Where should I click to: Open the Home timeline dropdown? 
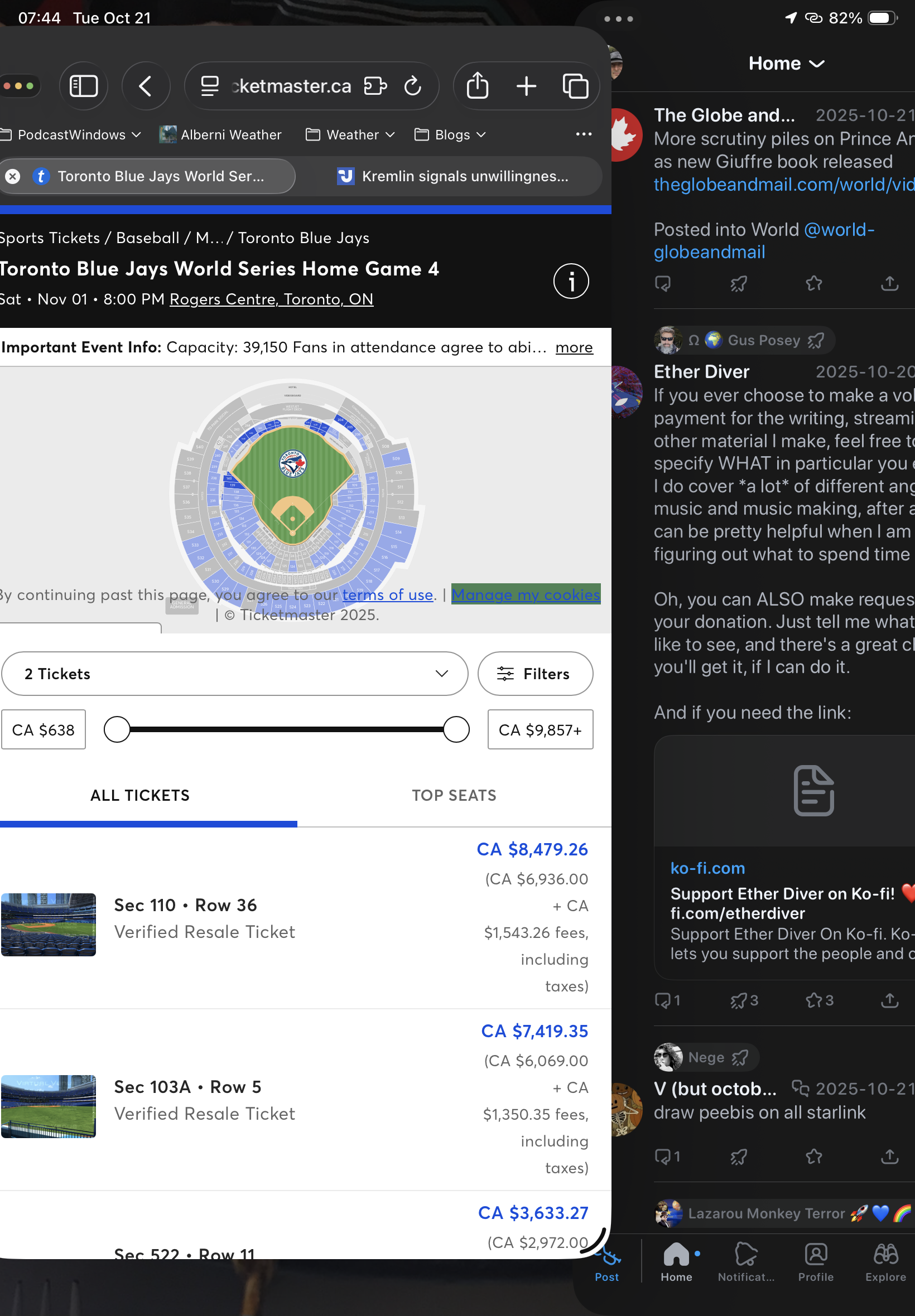[x=786, y=64]
